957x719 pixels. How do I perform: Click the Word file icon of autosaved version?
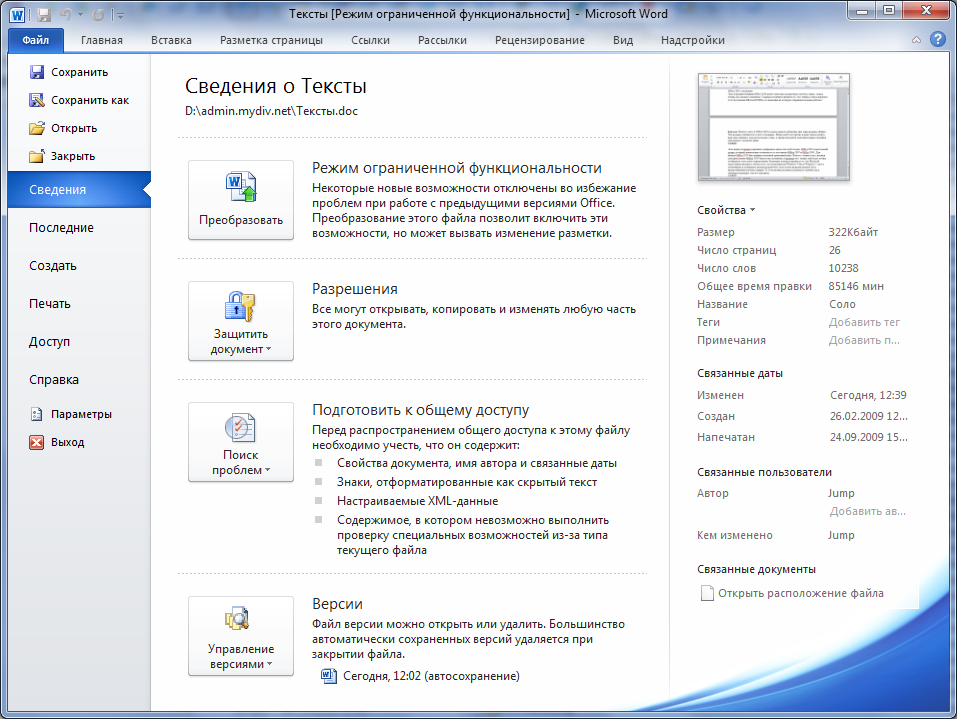328,676
